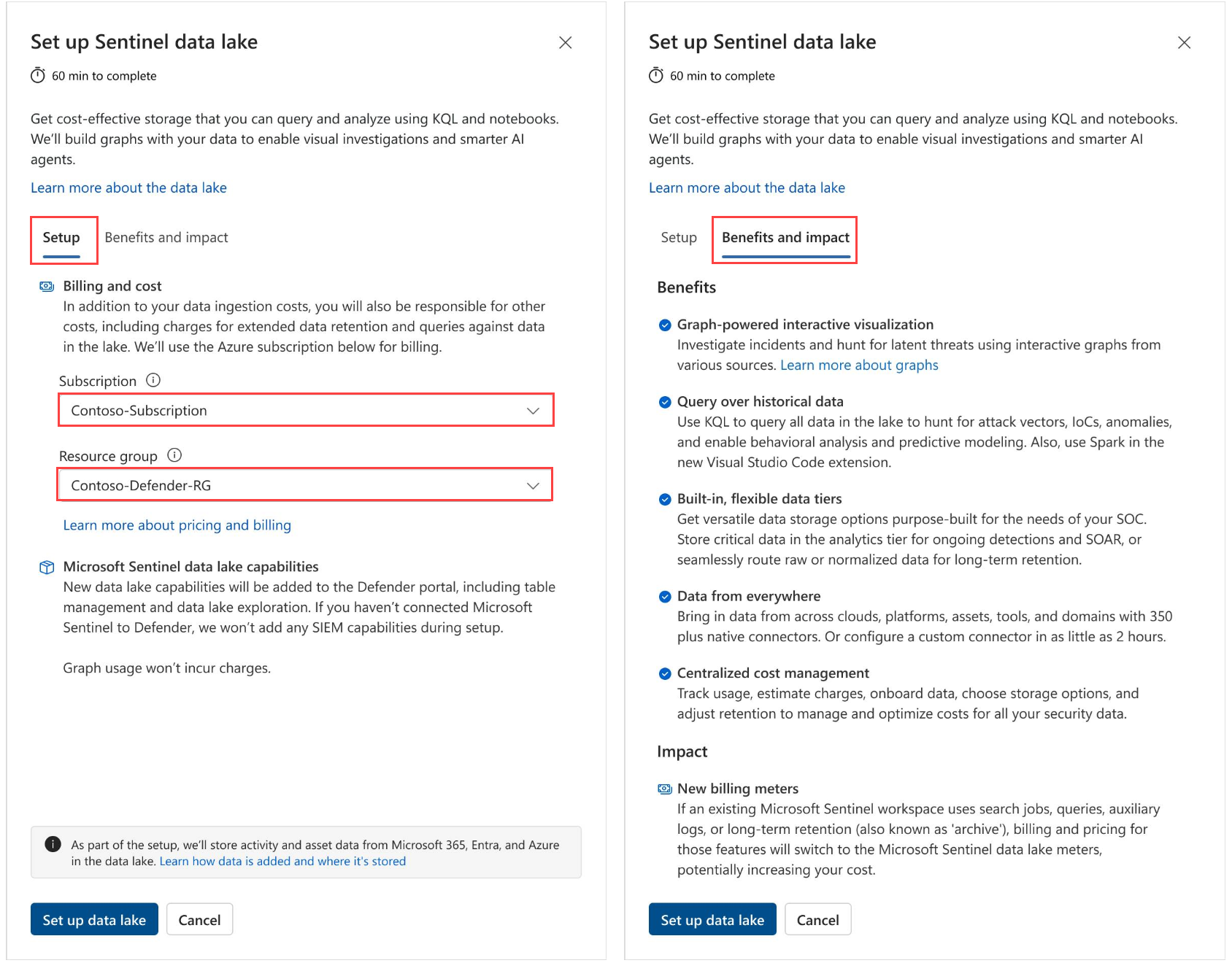Close the left Set up Sentinel data lake panel
The width and height of the screenshot is (1232, 963).
(x=565, y=42)
